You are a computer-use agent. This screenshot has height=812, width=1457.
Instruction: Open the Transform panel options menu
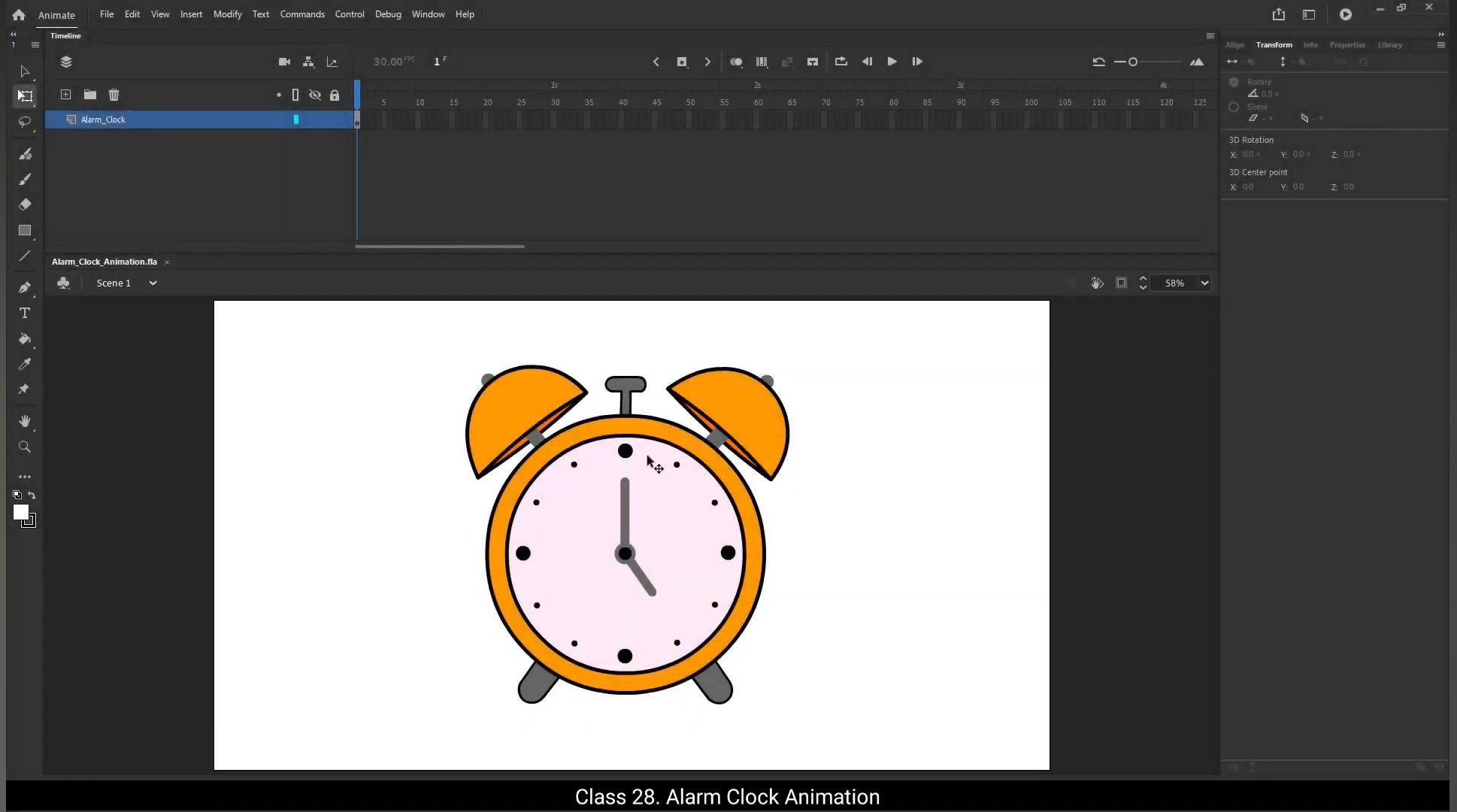coord(1441,45)
